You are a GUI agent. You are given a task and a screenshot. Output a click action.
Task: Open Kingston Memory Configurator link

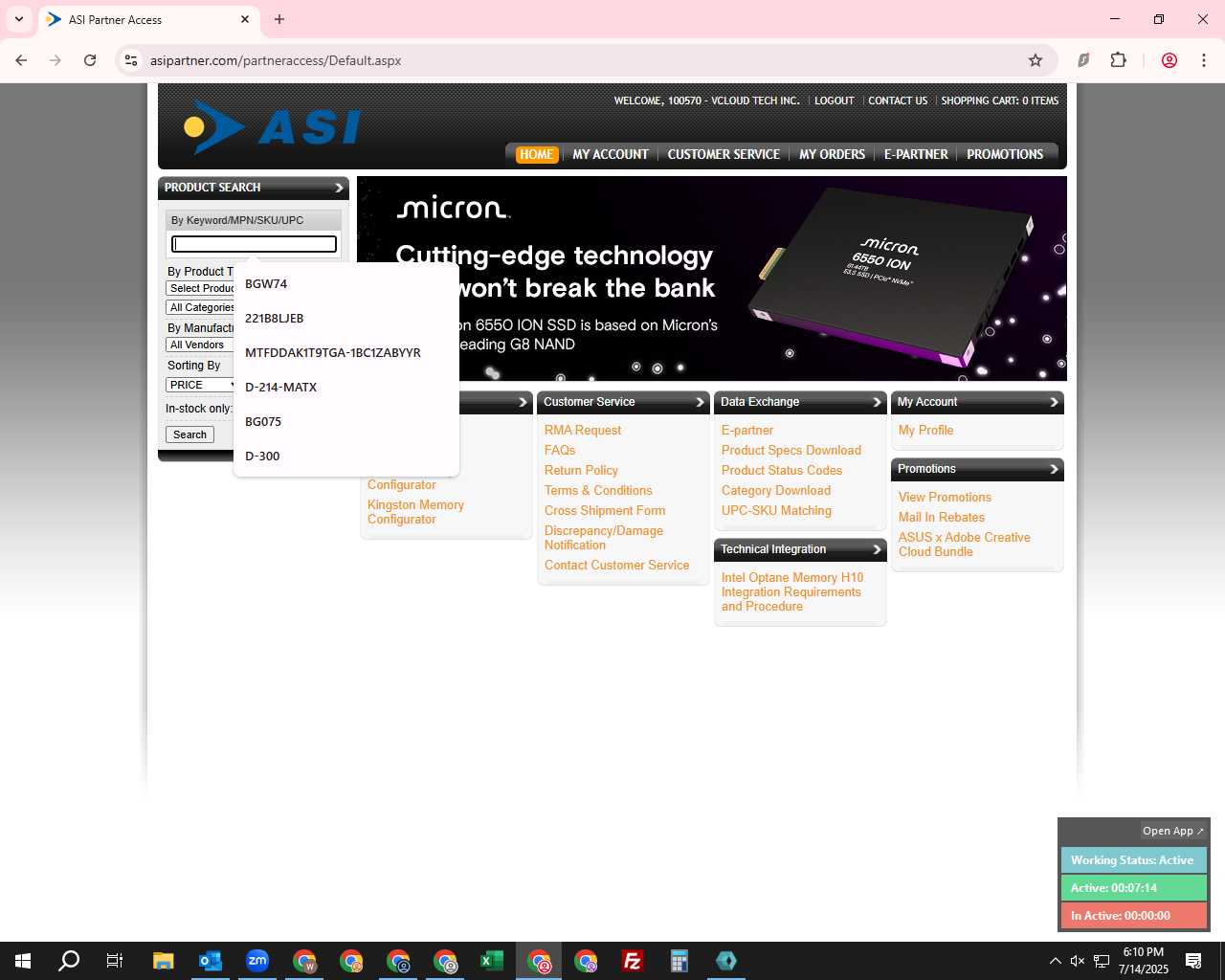tap(415, 512)
